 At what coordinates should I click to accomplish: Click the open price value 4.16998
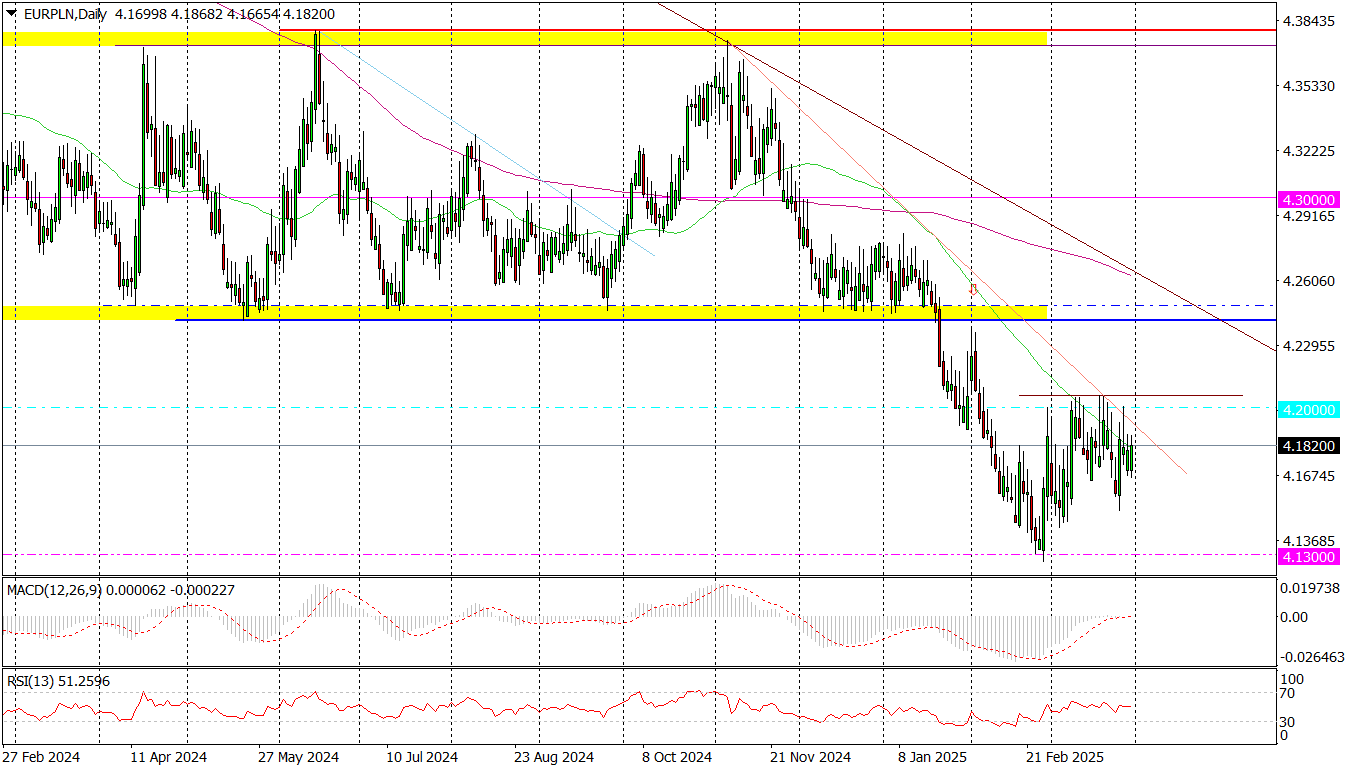140,15
